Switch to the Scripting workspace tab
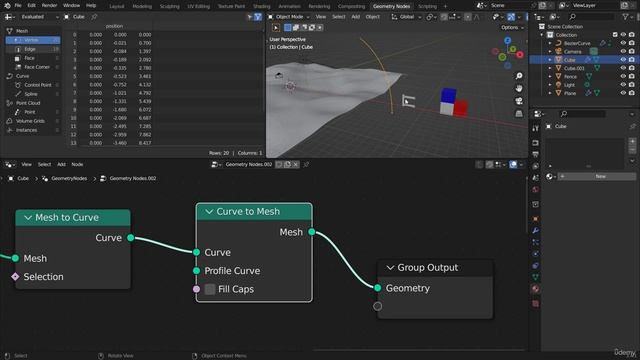 pyautogui.click(x=427, y=6)
